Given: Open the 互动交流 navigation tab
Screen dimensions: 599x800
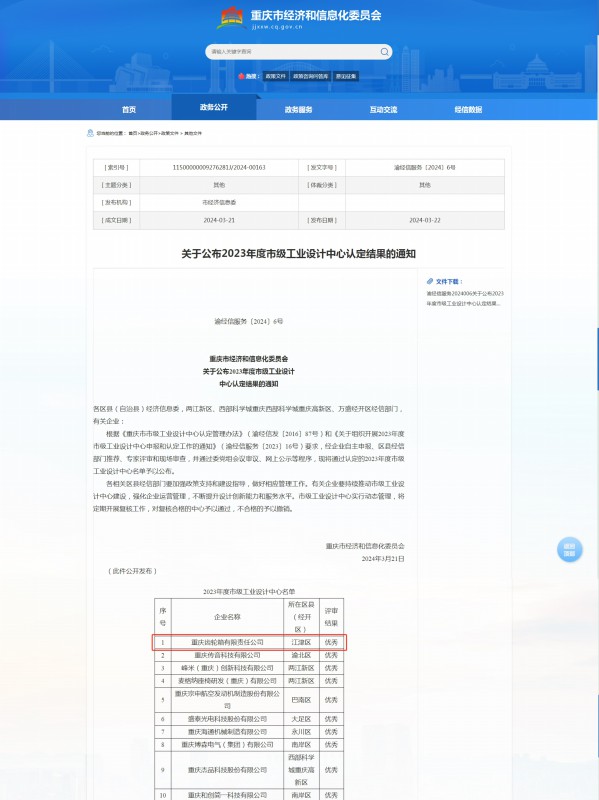Looking at the screenshot, I should click(383, 110).
